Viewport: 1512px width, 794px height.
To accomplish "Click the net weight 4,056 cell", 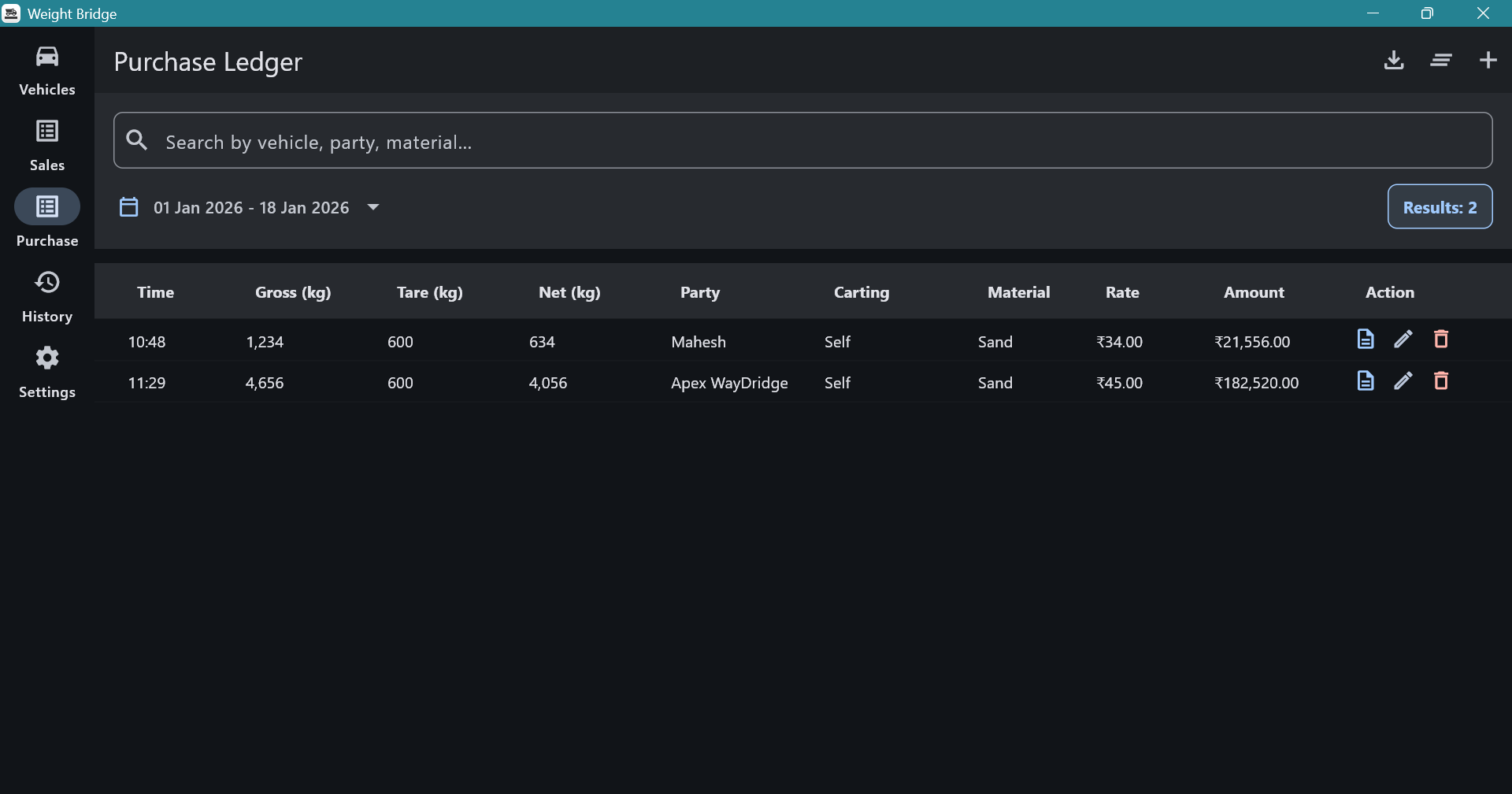I will tap(548, 383).
